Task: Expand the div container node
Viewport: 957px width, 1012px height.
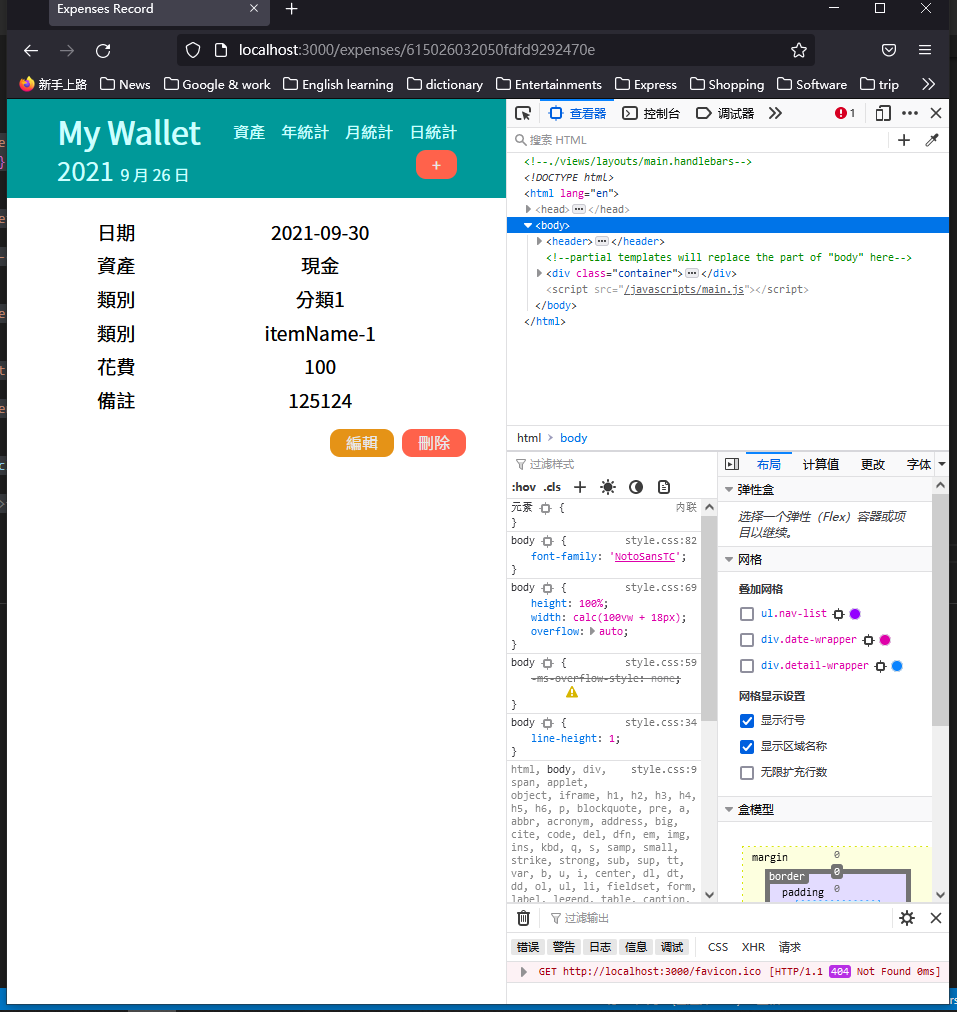Action: click(540, 273)
